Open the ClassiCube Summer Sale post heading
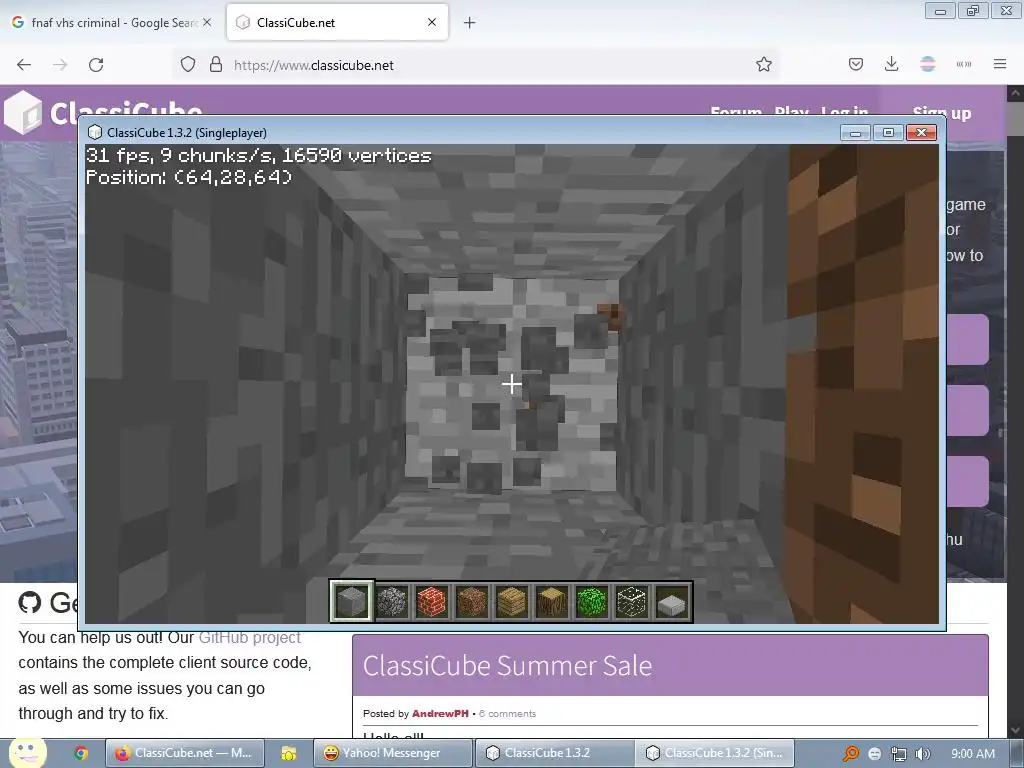 (x=507, y=665)
